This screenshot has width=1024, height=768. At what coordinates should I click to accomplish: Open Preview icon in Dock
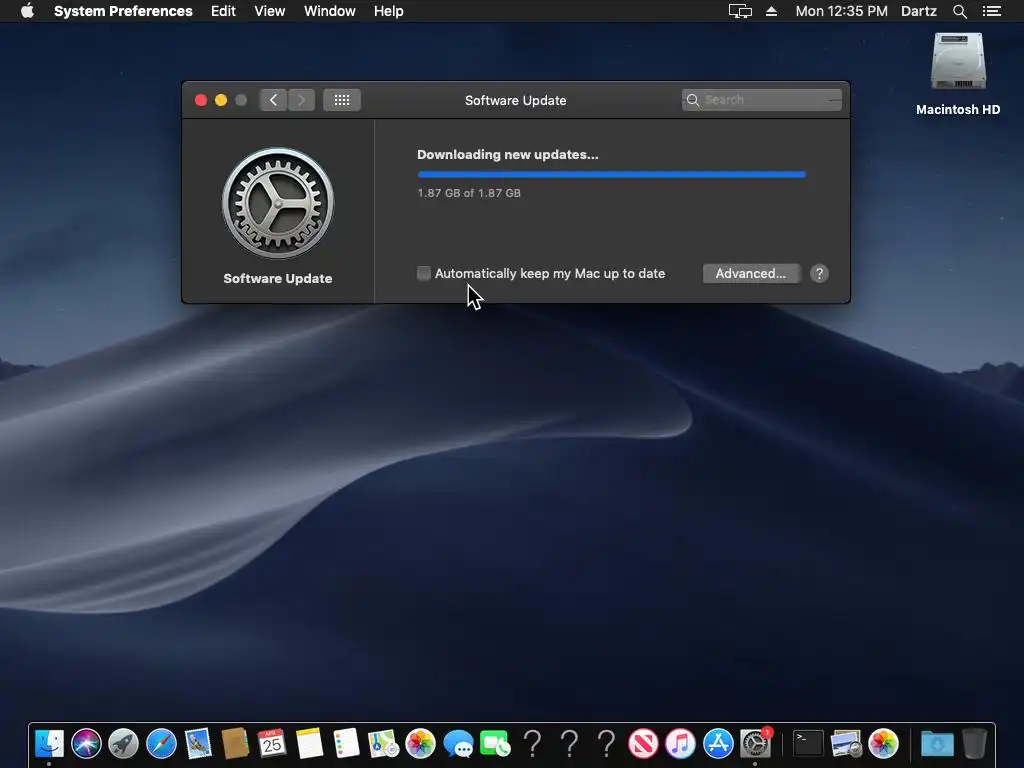846,743
